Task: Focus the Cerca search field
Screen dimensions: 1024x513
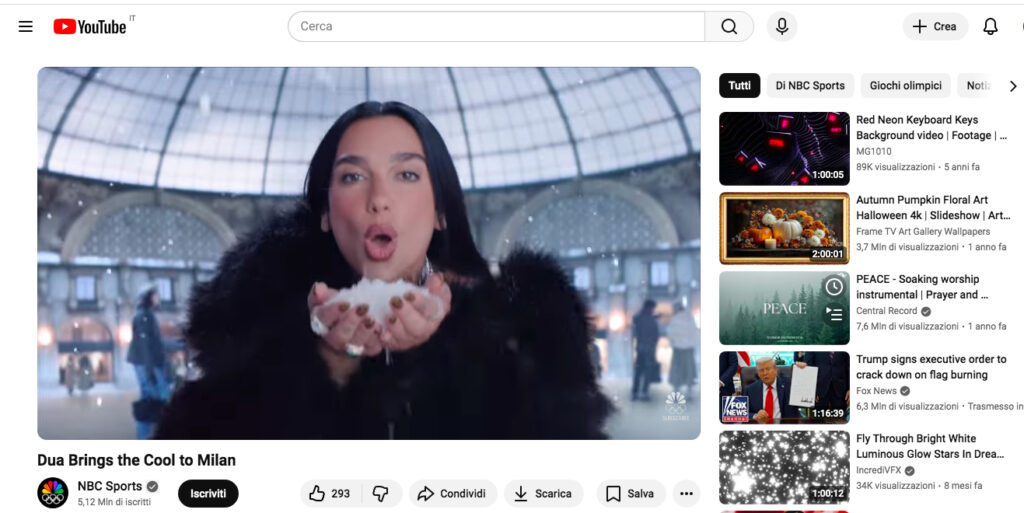Action: click(x=496, y=26)
